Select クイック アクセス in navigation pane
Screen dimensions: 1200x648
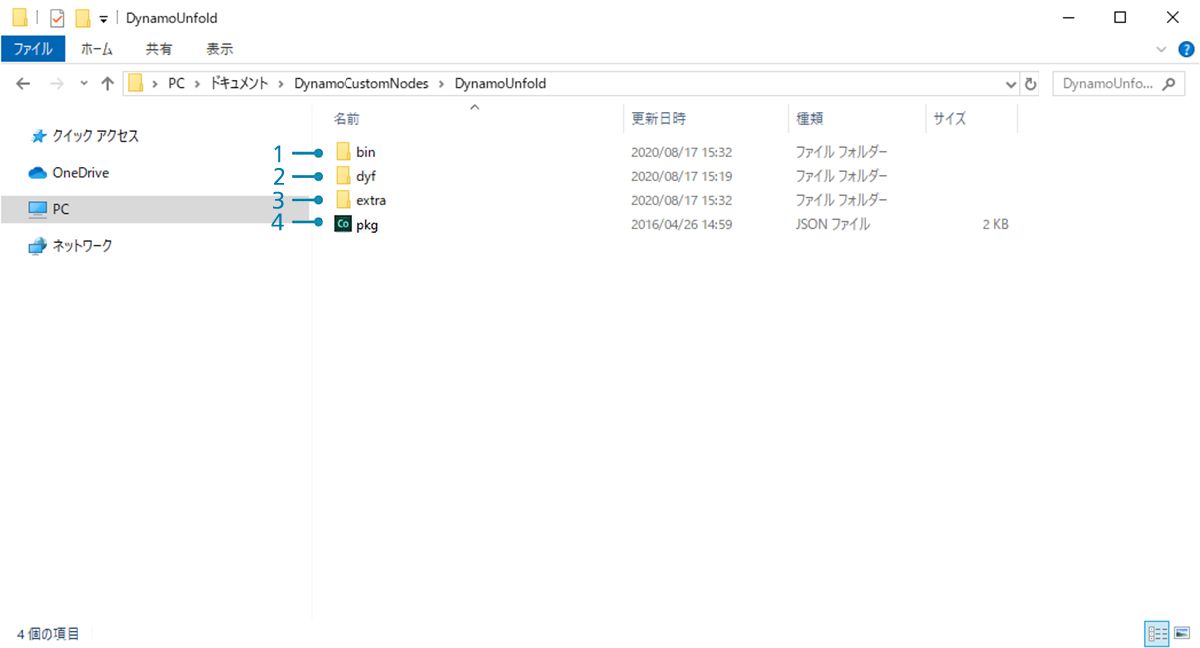96,136
